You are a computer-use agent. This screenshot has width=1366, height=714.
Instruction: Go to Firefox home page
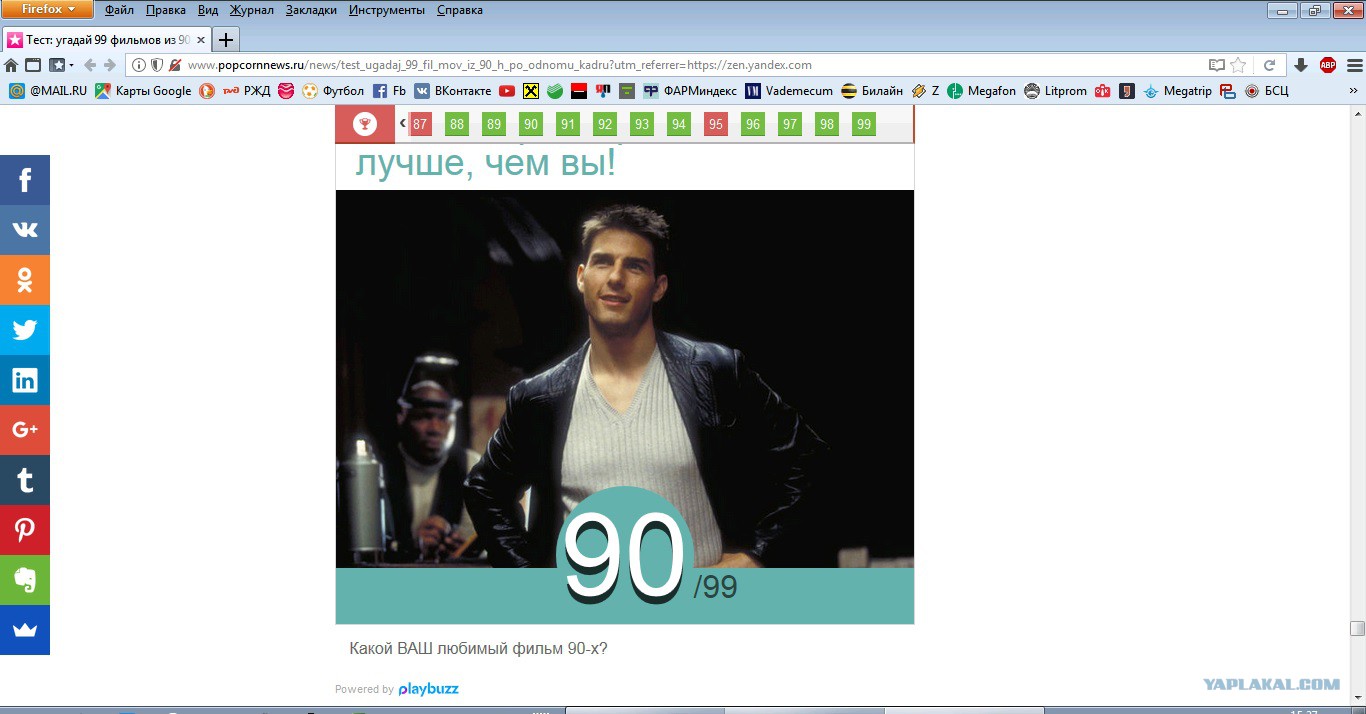click(11, 65)
